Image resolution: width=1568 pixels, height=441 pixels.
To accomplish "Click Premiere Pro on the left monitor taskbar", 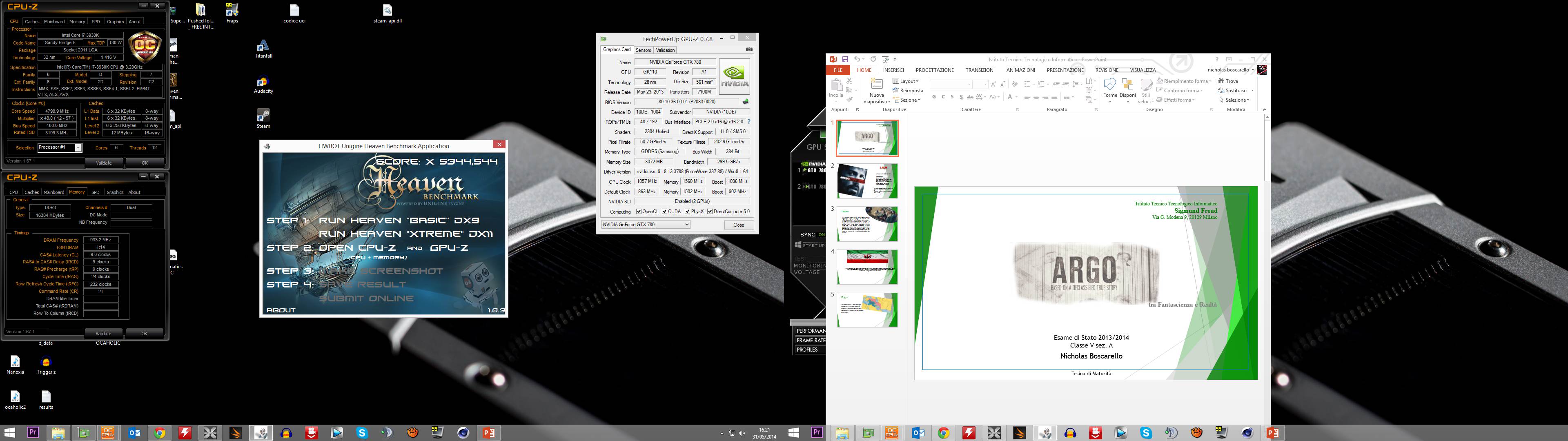I will pyautogui.click(x=33, y=433).
